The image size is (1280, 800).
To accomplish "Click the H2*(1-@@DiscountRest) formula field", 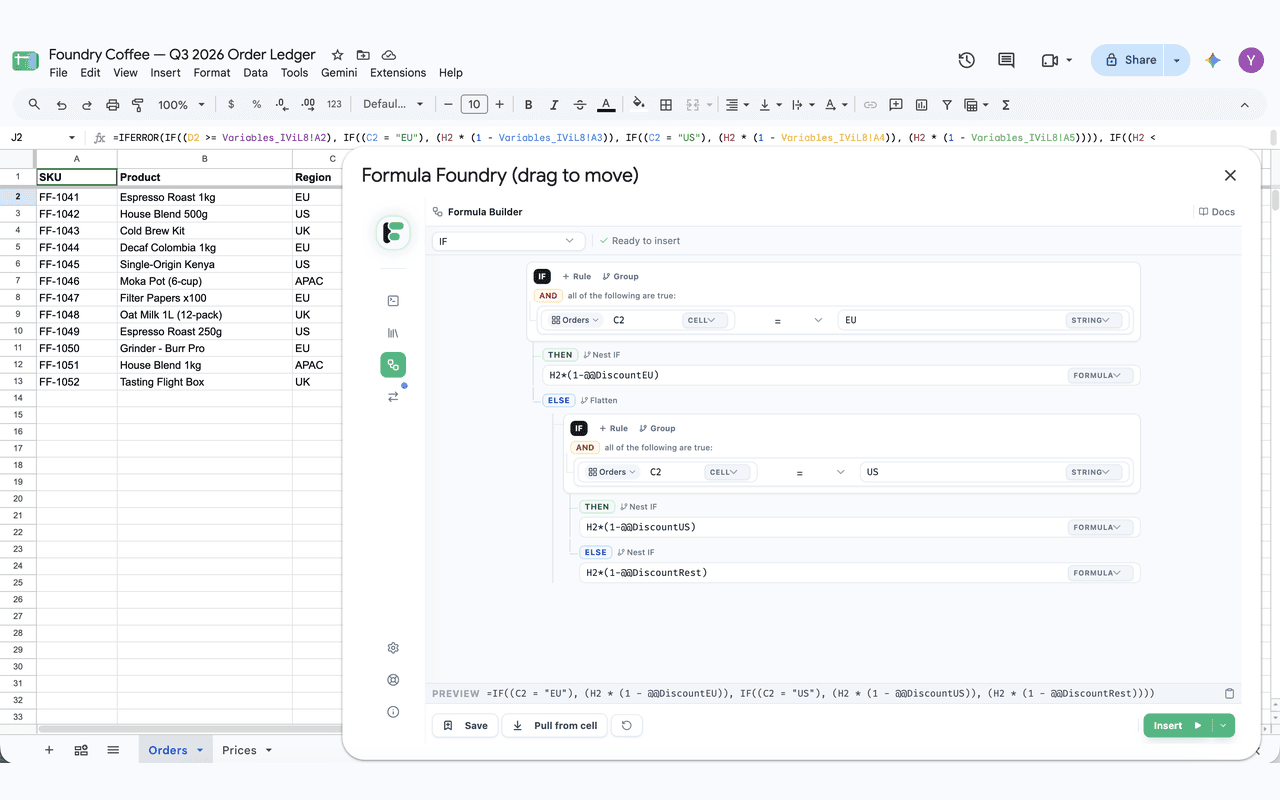I will pyautogui.click(x=860, y=573).
